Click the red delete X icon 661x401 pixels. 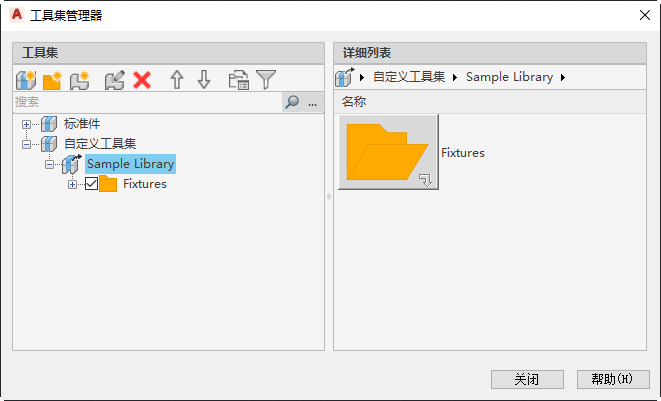point(142,80)
